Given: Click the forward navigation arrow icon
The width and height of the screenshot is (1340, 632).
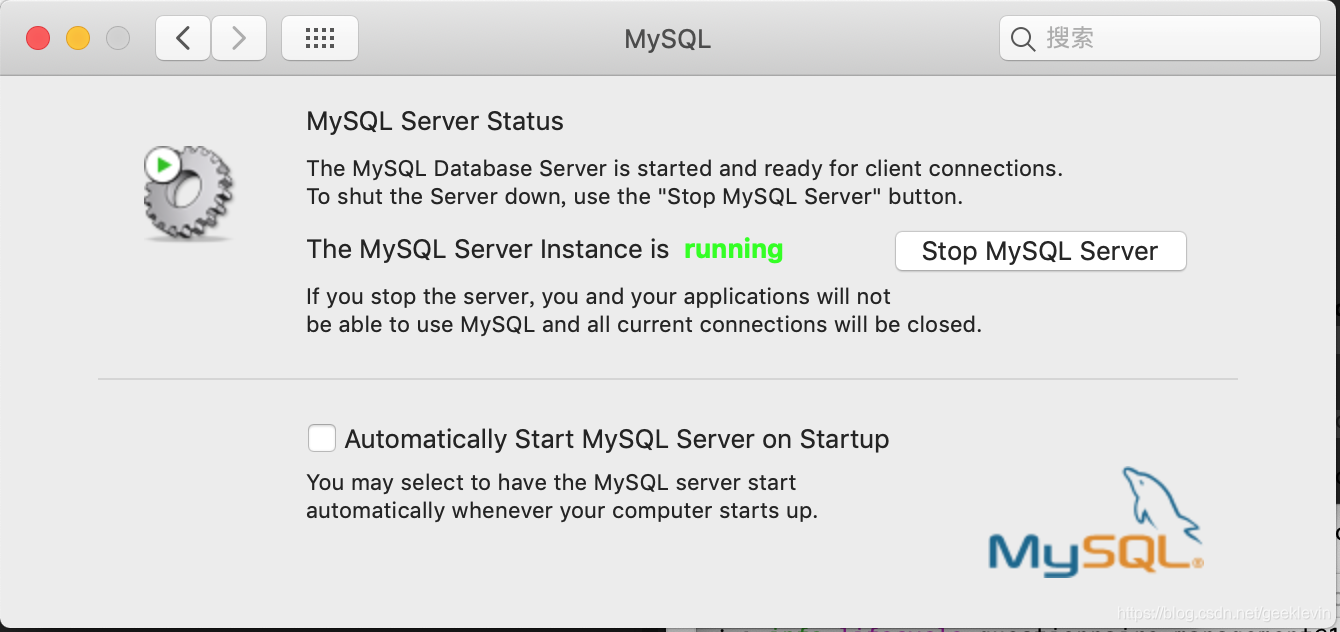Looking at the screenshot, I should pyautogui.click(x=239, y=37).
